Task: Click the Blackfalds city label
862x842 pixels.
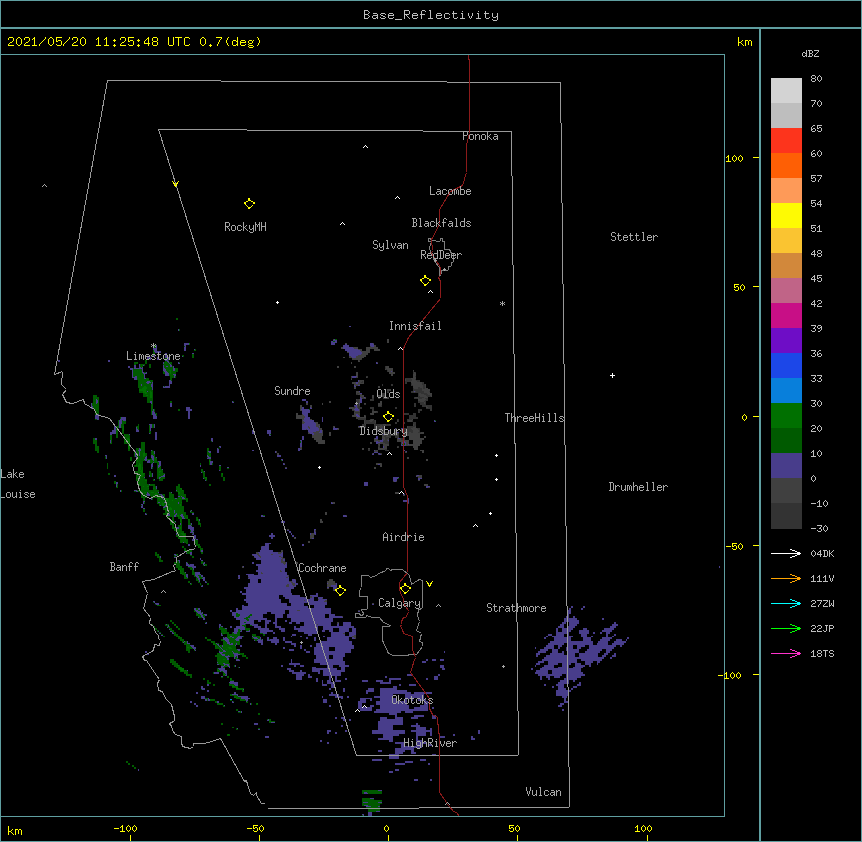Action: [x=441, y=223]
